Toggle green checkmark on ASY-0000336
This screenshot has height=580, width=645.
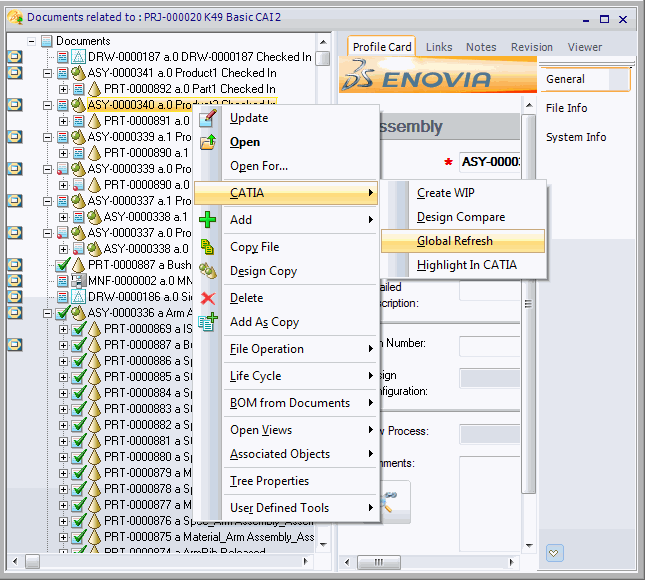point(62,313)
